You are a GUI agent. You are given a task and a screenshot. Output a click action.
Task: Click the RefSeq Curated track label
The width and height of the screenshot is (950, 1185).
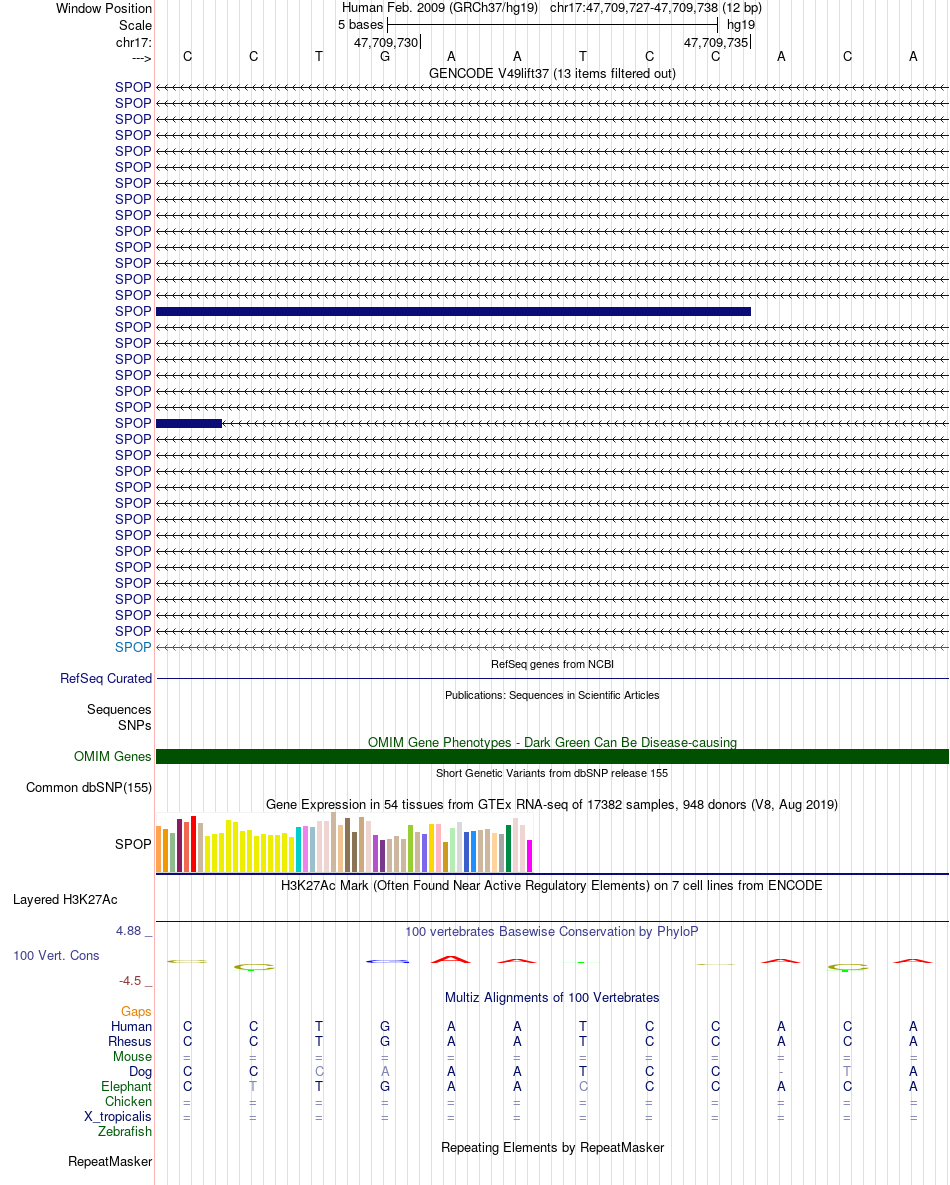pos(106,679)
